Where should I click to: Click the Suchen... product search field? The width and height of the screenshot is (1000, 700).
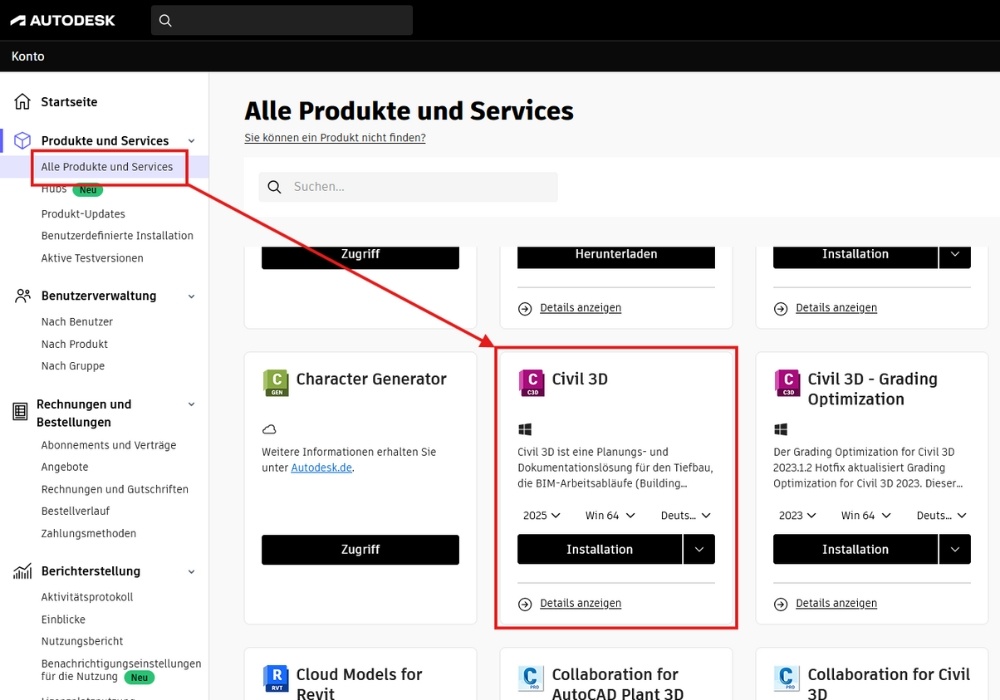coord(408,187)
